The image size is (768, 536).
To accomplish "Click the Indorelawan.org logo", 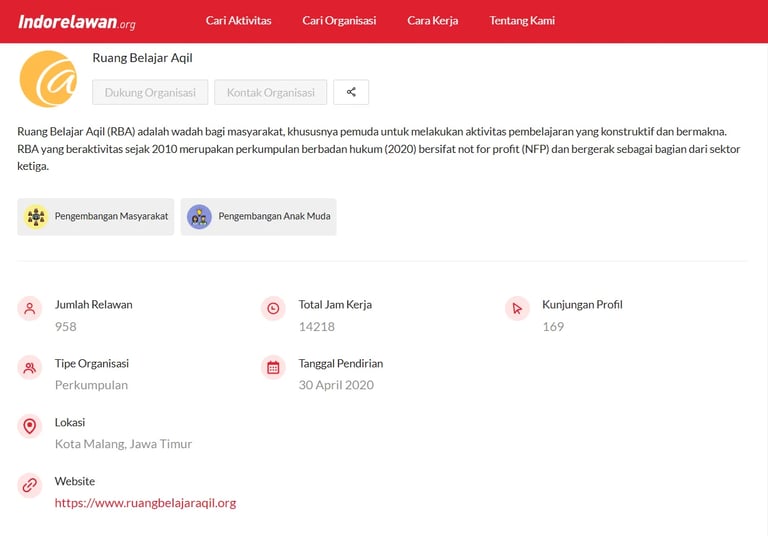I will tap(77, 22).
